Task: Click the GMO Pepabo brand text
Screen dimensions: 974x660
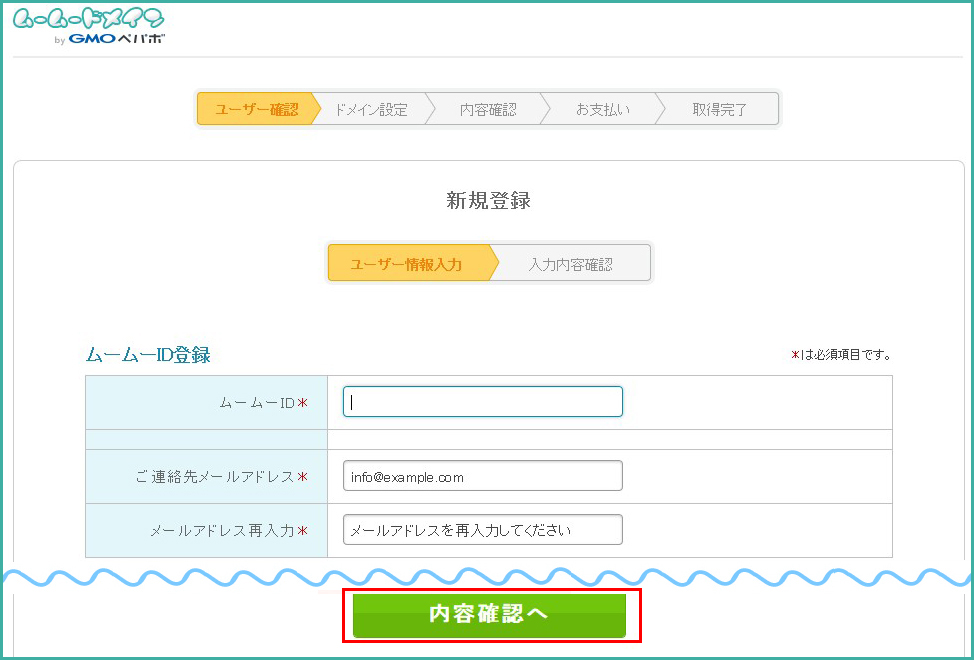Action: [117, 40]
